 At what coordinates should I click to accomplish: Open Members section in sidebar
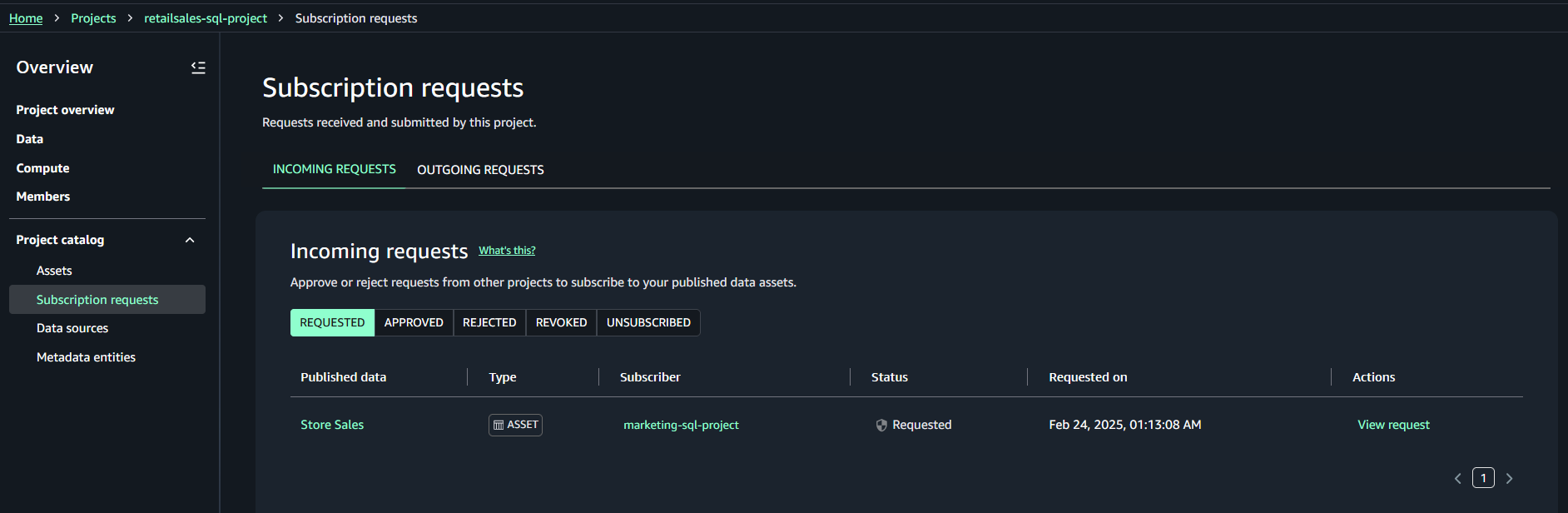click(43, 197)
